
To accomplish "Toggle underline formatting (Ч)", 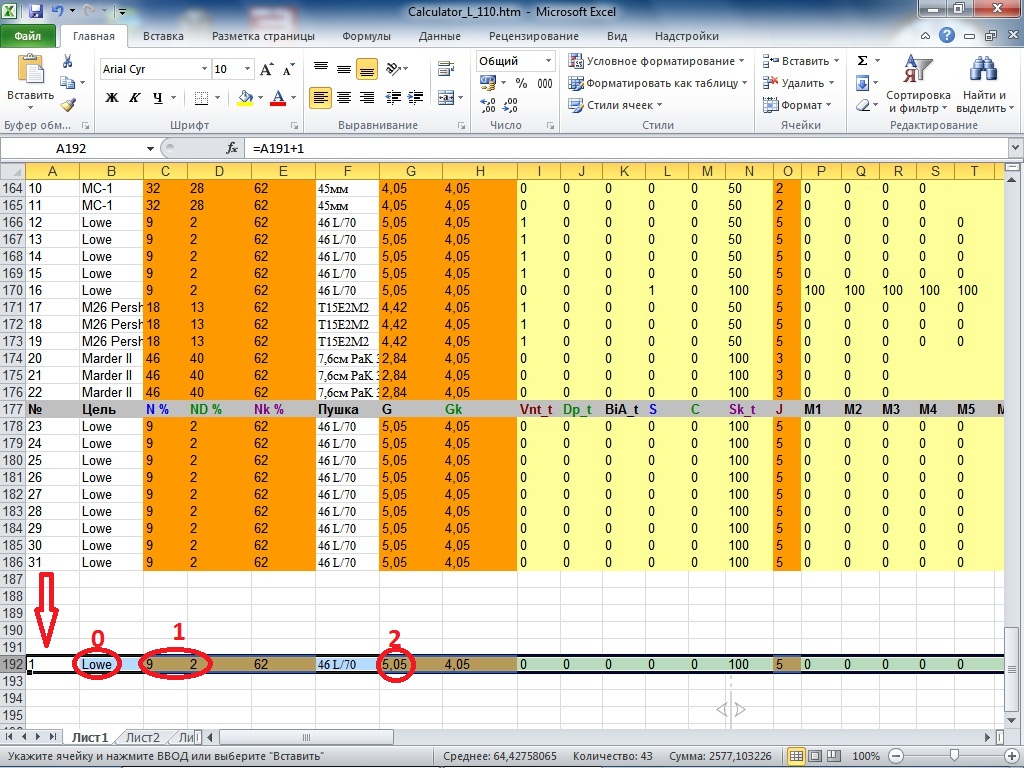I will (157, 98).
